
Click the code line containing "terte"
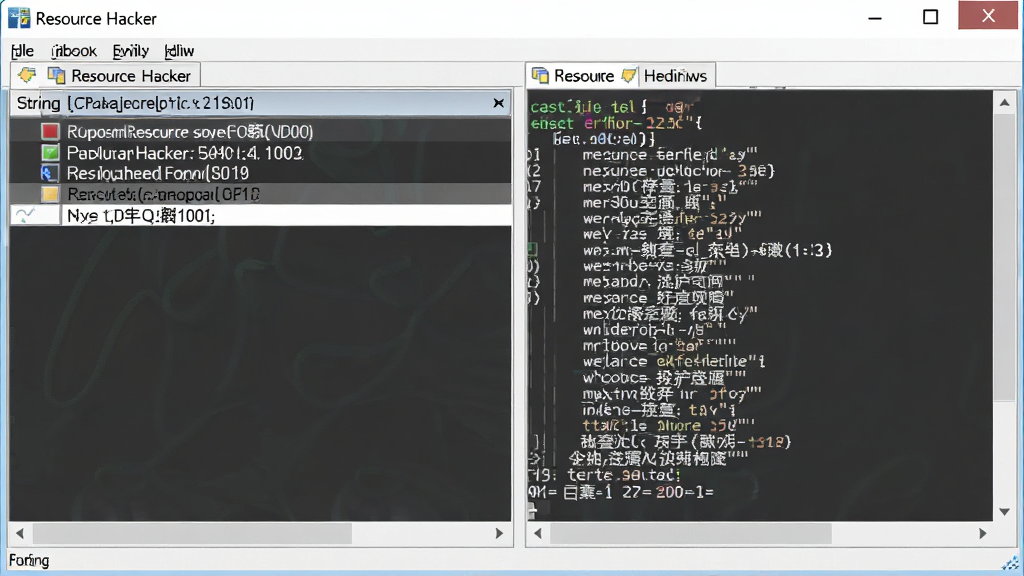click(x=605, y=475)
